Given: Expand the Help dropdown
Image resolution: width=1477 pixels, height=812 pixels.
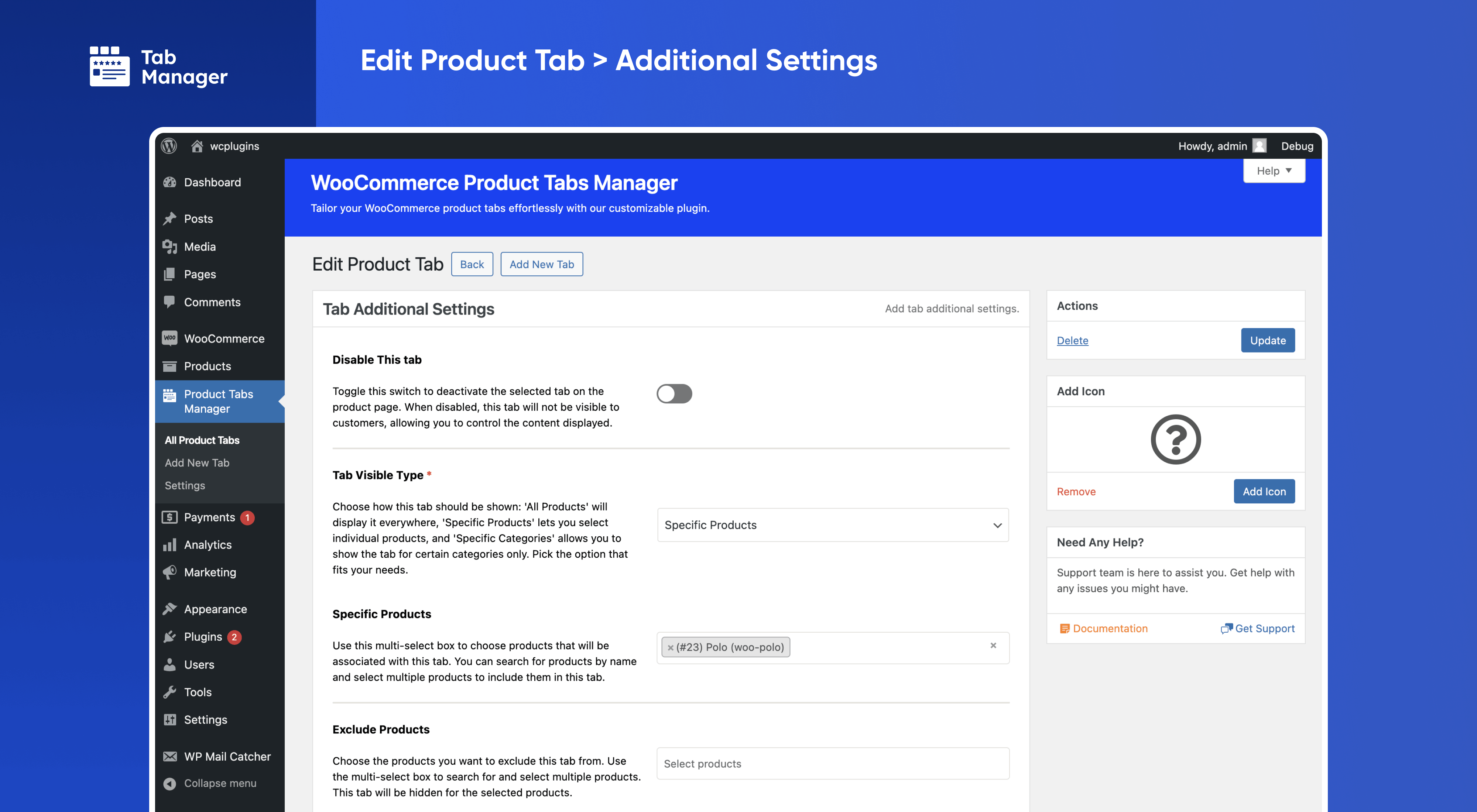Looking at the screenshot, I should [1274, 171].
